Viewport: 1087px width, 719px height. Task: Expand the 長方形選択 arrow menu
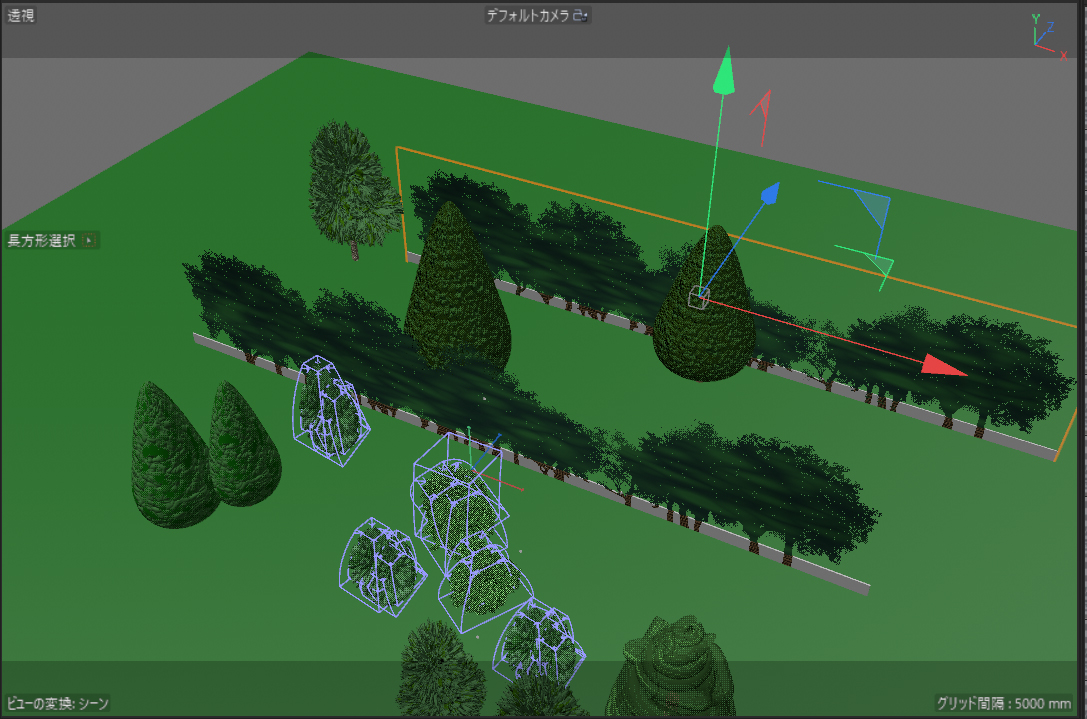pos(89,241)
